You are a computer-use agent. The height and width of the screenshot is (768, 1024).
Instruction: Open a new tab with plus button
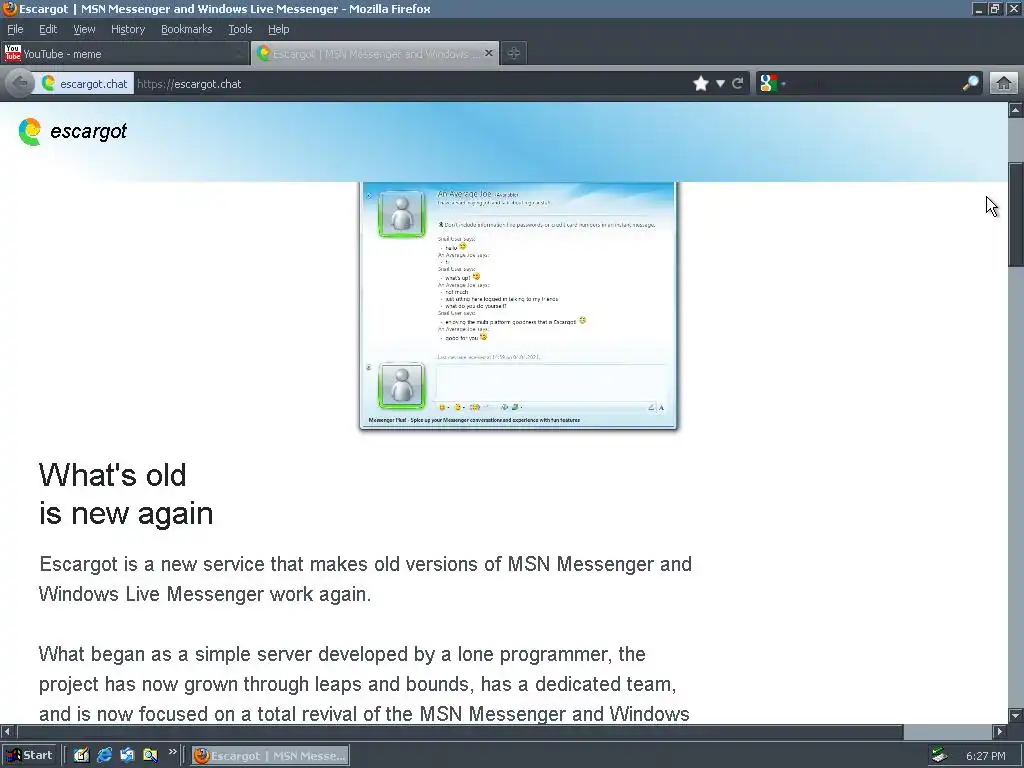[513, 54]
